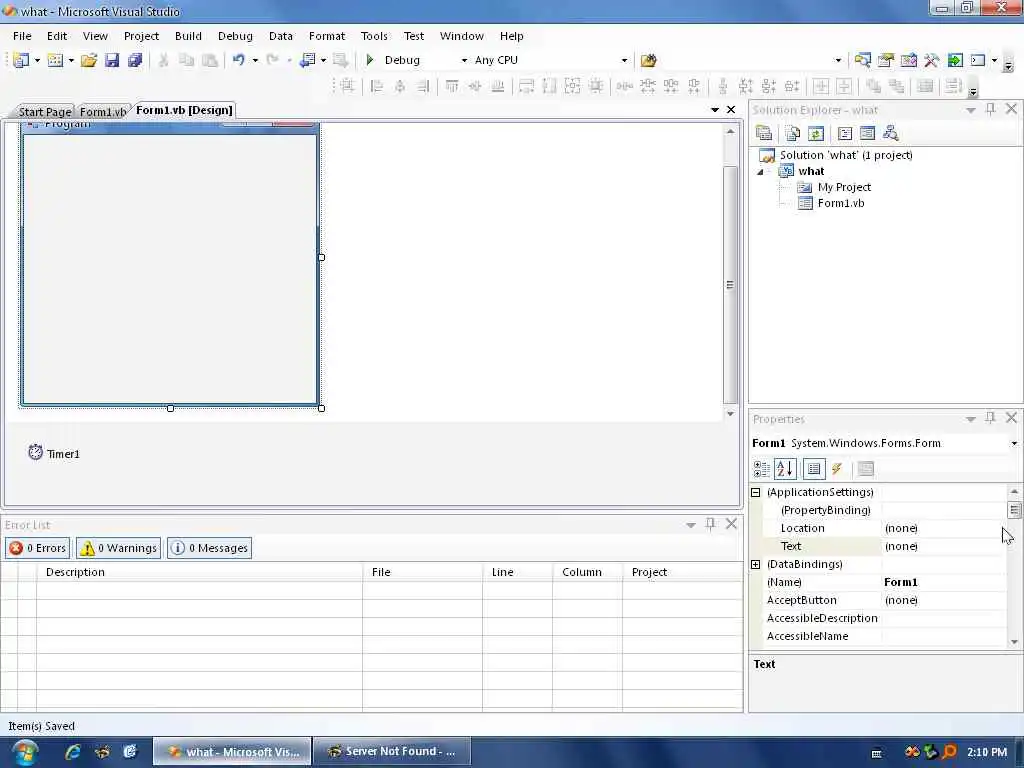Click the designer vertical scrollbar thumb
Screen dimensions: 1024x768
(x=730, y=285)
